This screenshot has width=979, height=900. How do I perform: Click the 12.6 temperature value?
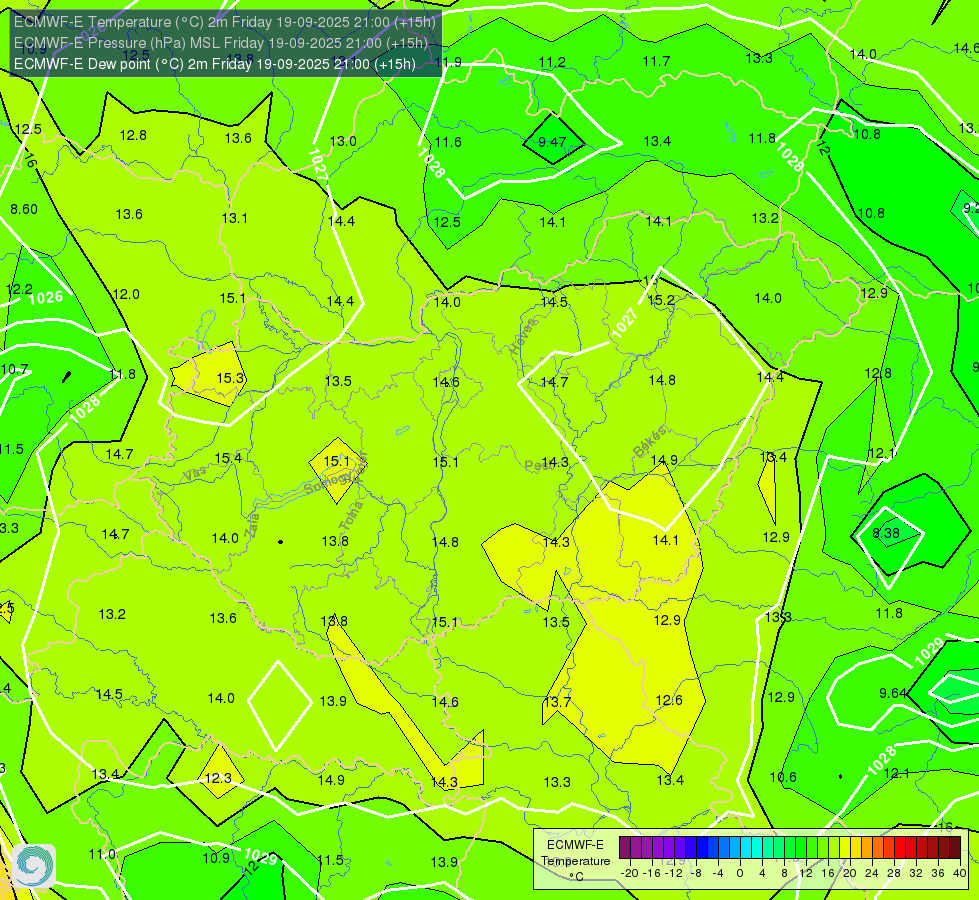669,700
